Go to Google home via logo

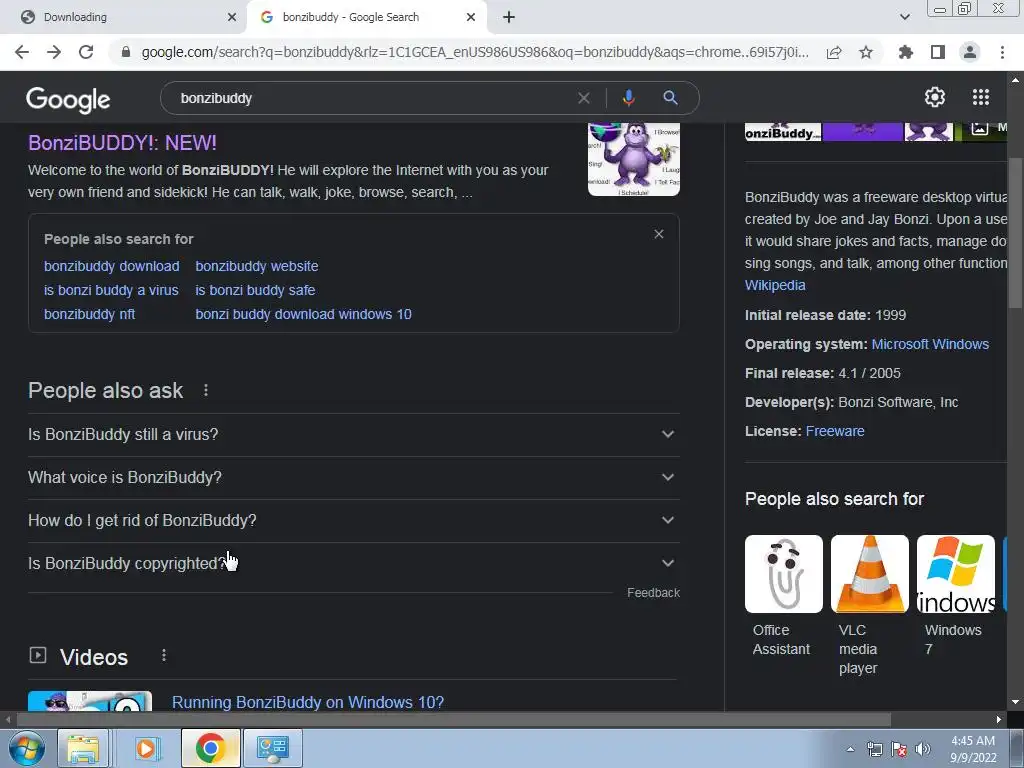(x=68, y=100)
